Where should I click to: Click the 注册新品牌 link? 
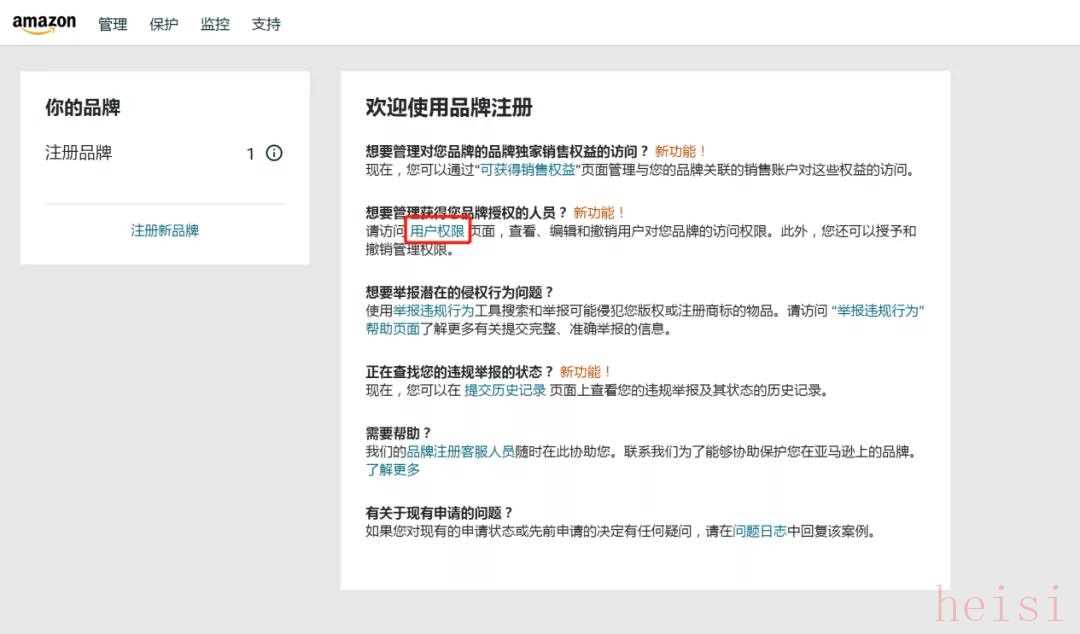(x=165, y=230)
